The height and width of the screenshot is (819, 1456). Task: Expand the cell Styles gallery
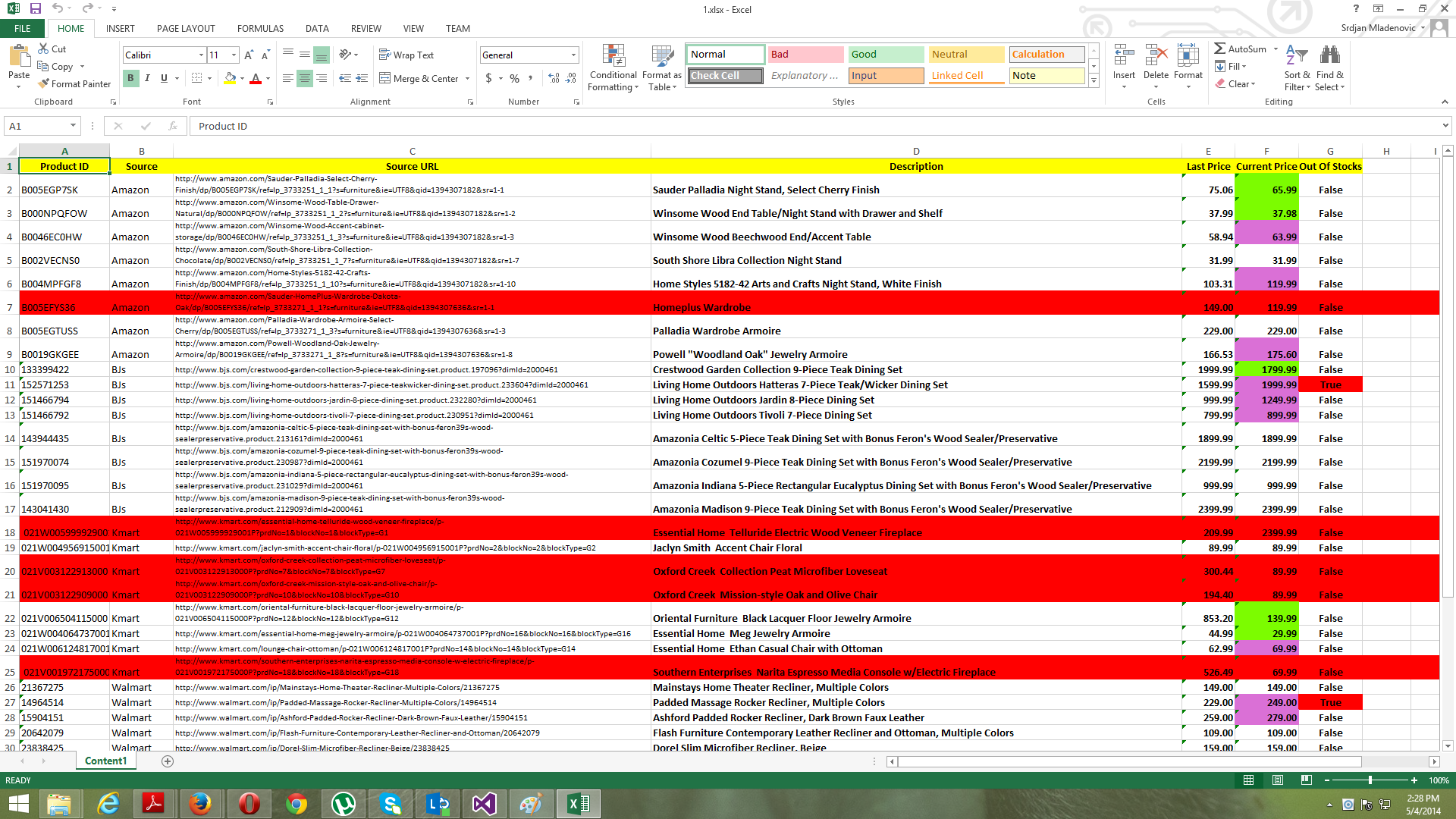pos(1094,81)
